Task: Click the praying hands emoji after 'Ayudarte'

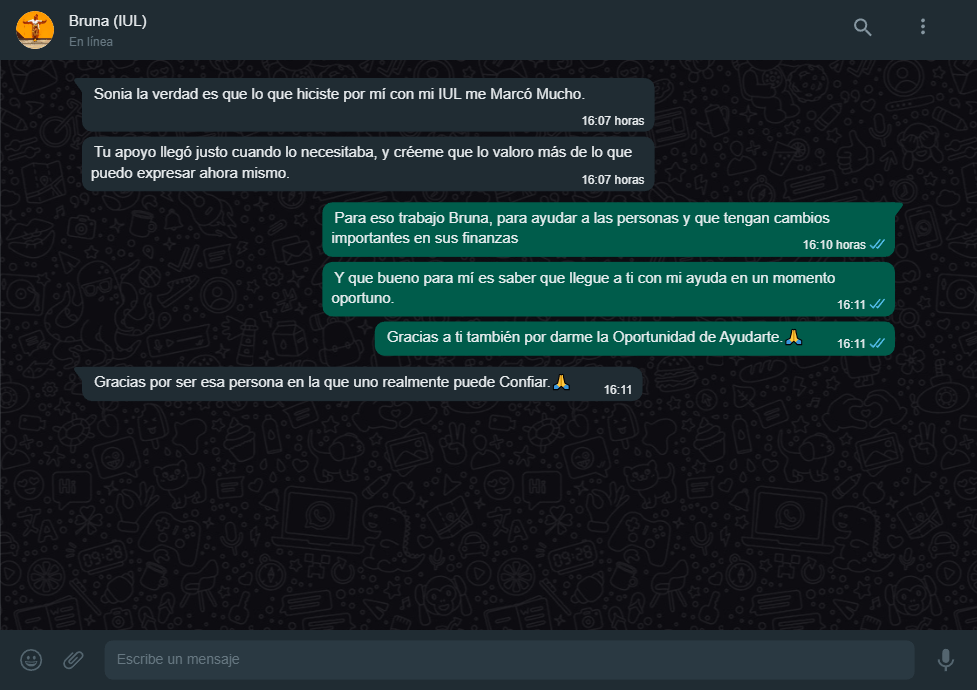Action: point(793,337)
